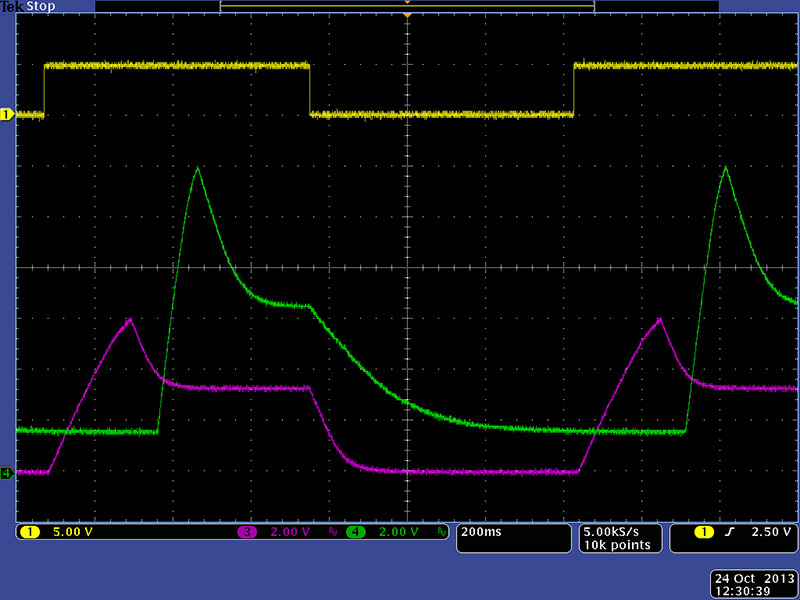This screenshot has width=800, height=600.
Task: Click the 200ms timebase readout
Action: pos(481,532)
